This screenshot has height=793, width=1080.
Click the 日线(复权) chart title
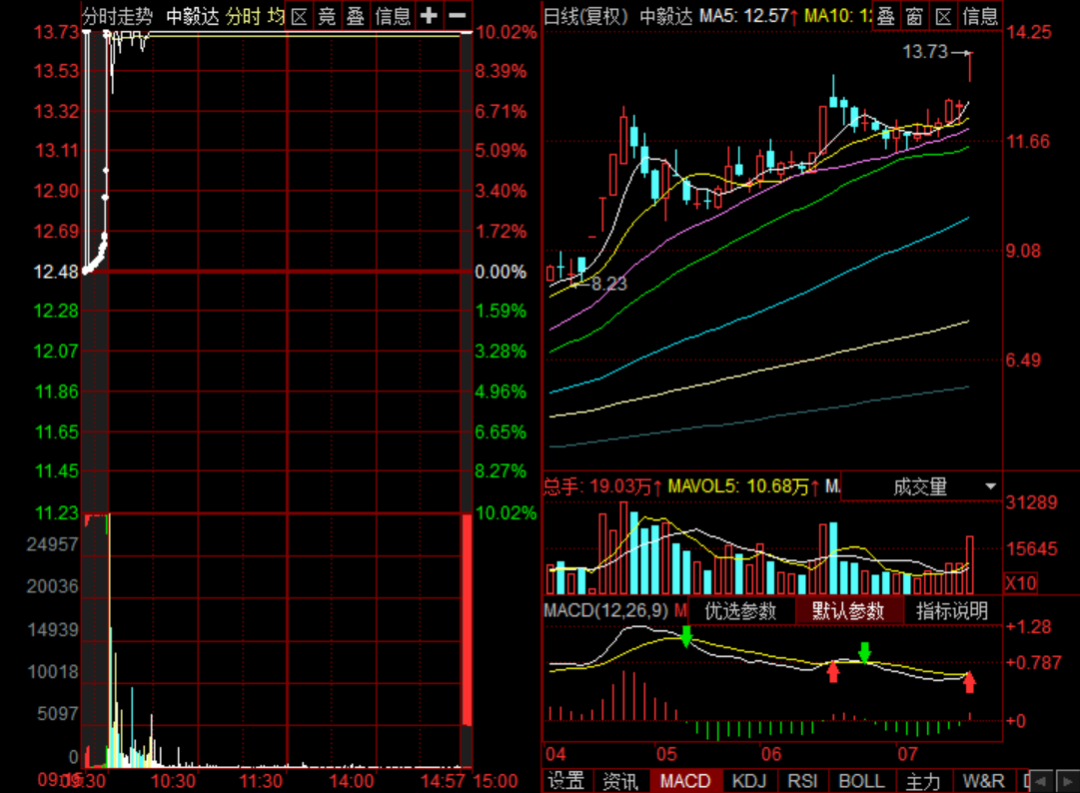(585, 16)
